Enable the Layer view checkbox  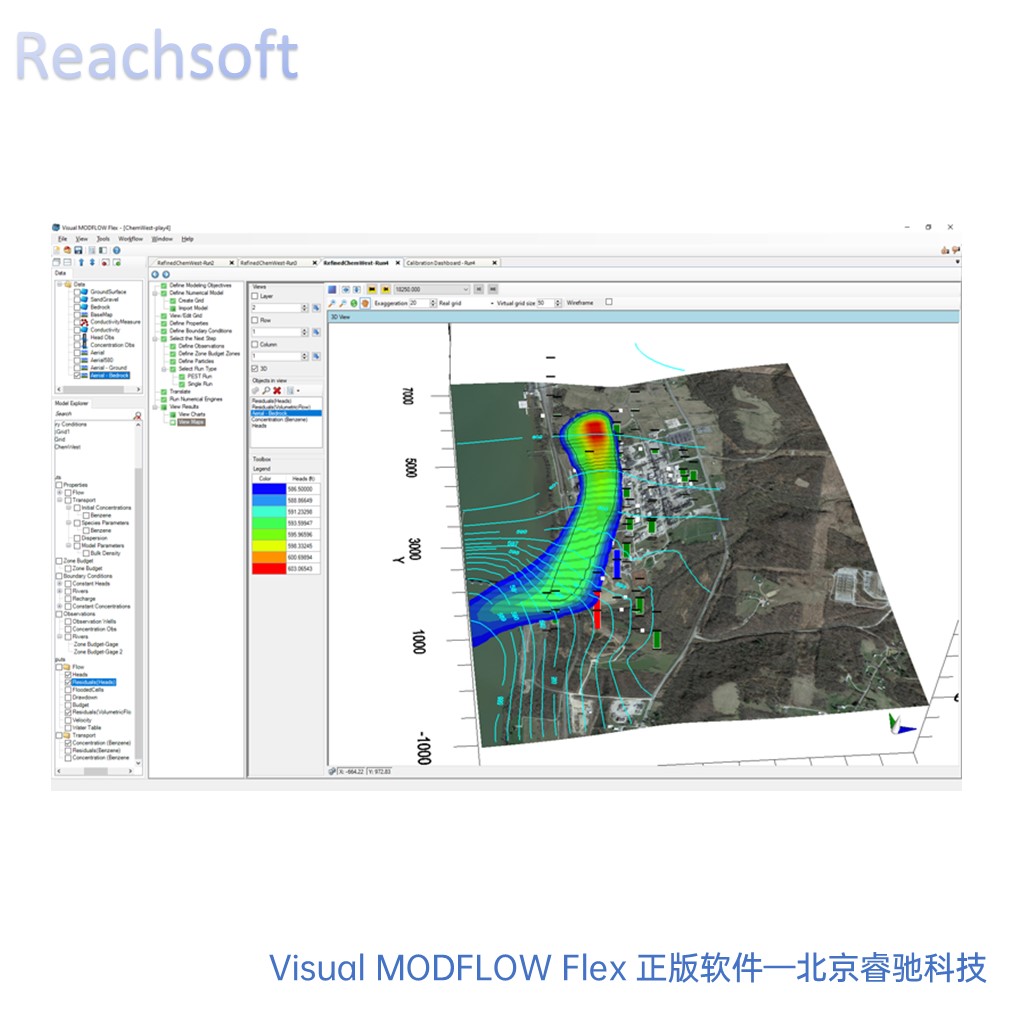click(255, 296)
